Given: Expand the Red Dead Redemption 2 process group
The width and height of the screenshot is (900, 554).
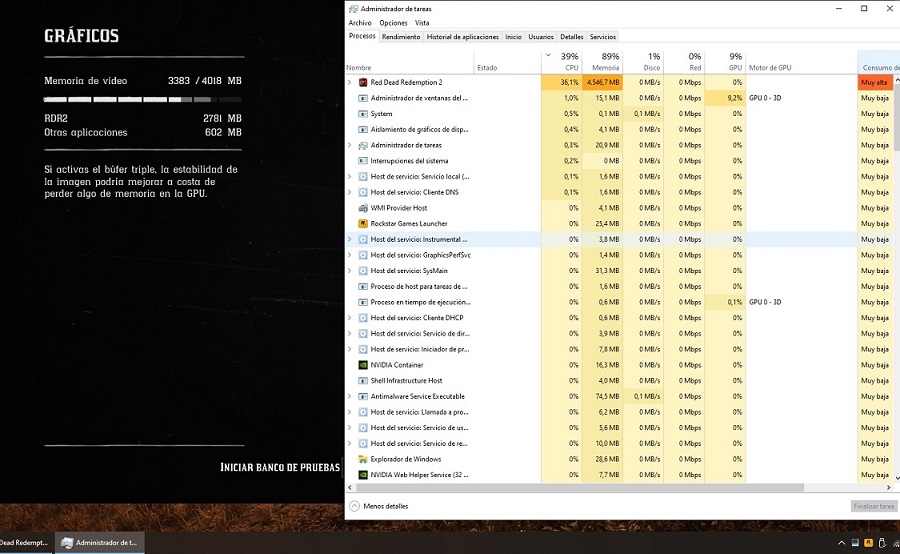Looking at the screenshot, I should pyautogui.click(x=350, y=82).
